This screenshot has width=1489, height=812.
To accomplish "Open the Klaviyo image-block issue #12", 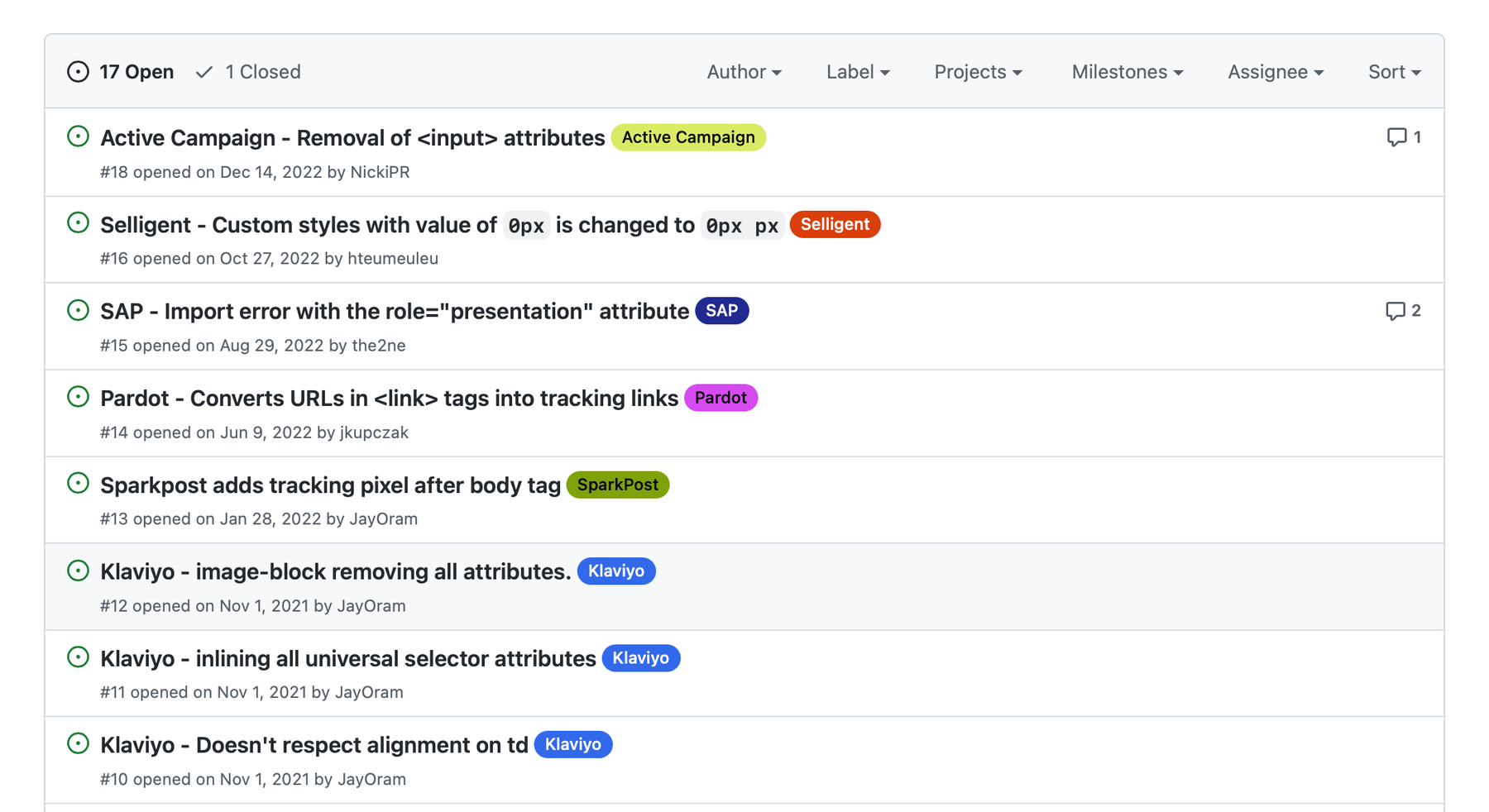I will [x=334, y=571].
